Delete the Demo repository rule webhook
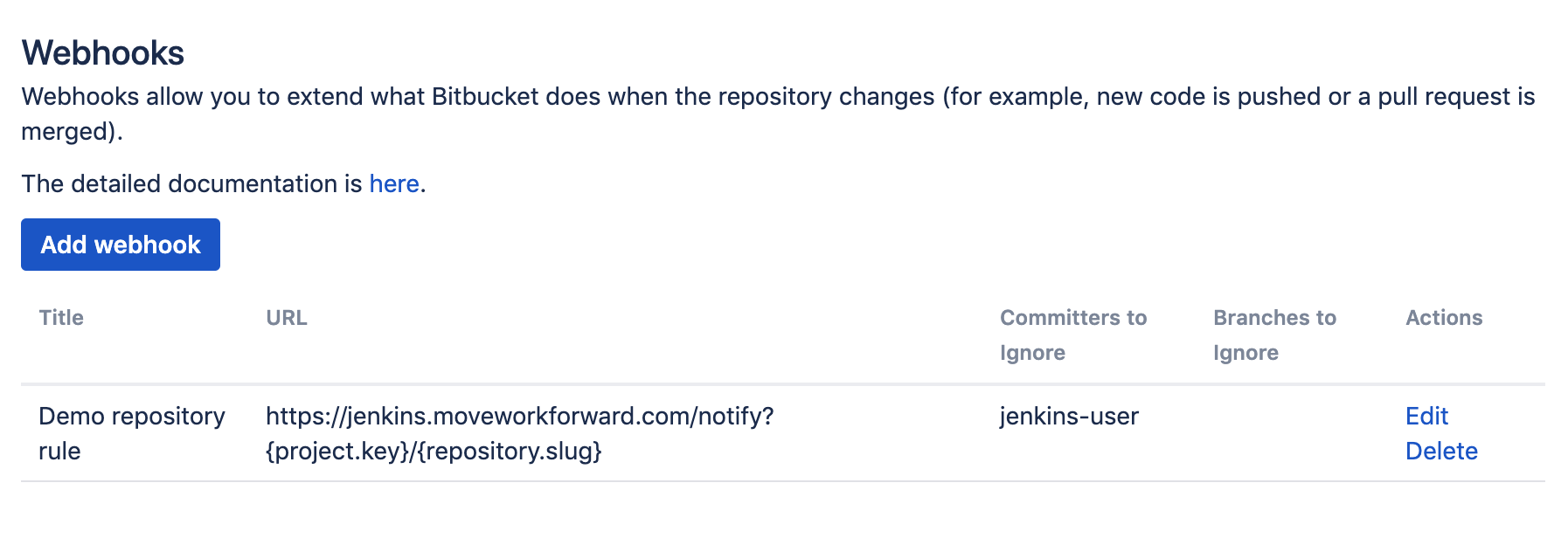This screenshot has height=545, width=1568. [1441, 452]
